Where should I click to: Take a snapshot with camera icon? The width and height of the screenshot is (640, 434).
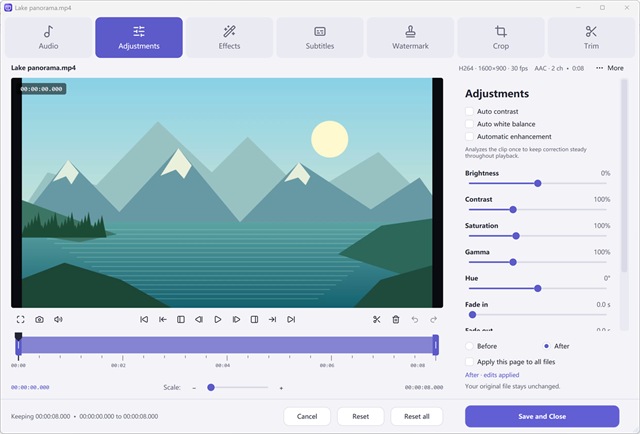(39, 319)
